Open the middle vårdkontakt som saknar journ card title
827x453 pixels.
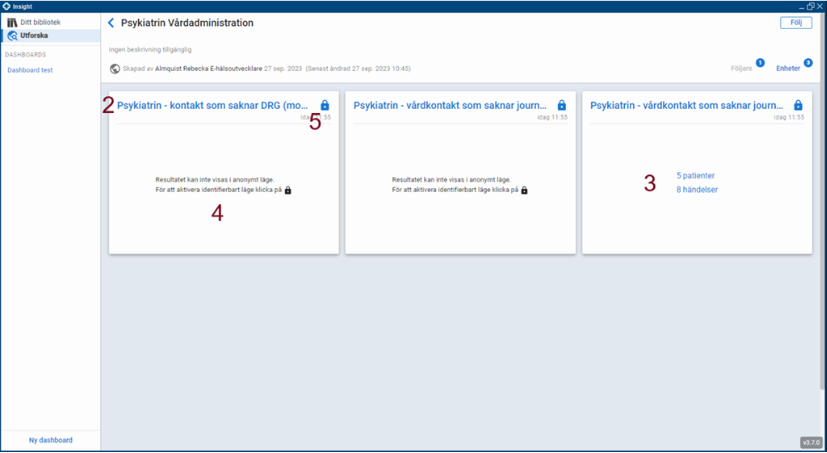[450, 105]
